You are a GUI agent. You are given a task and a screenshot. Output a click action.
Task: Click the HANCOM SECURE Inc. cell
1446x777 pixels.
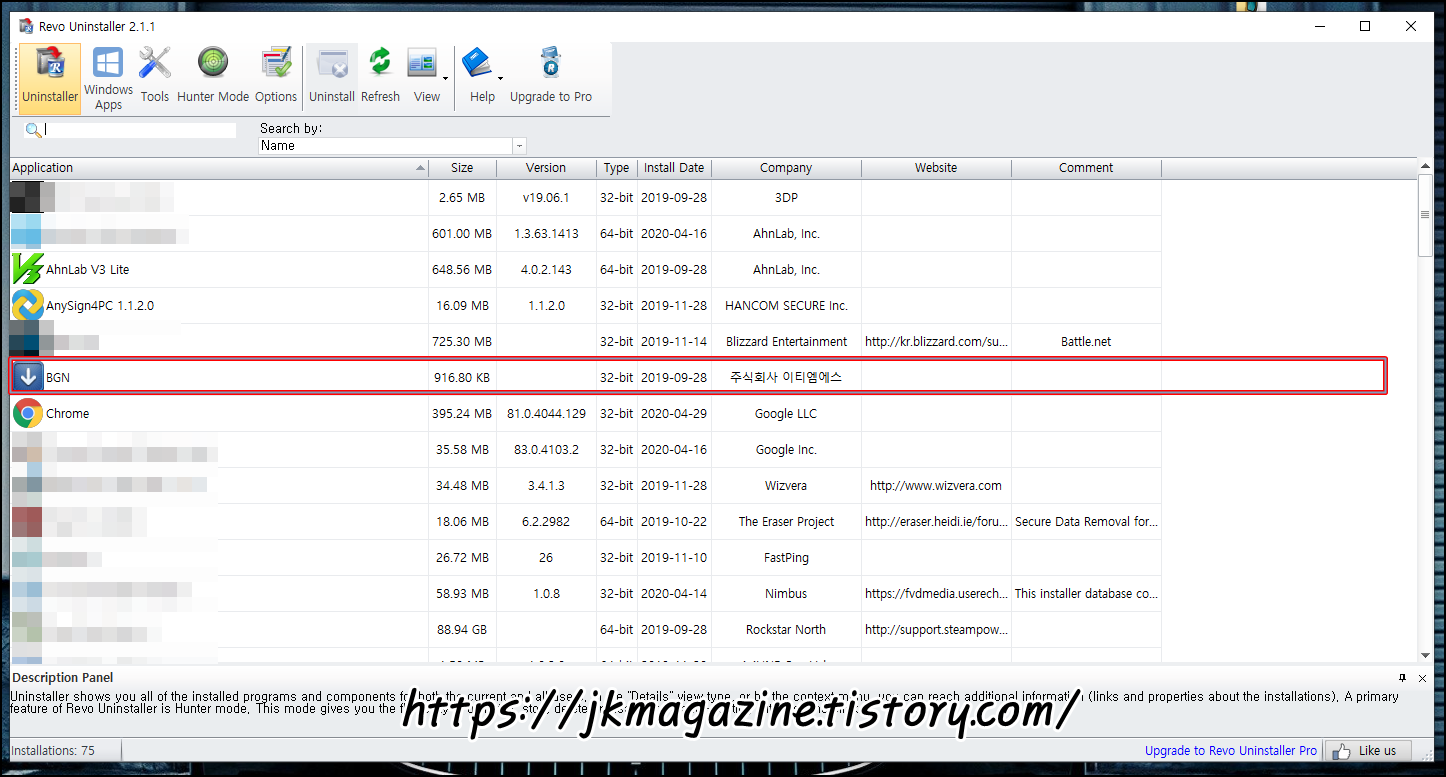tap(786, 305)
